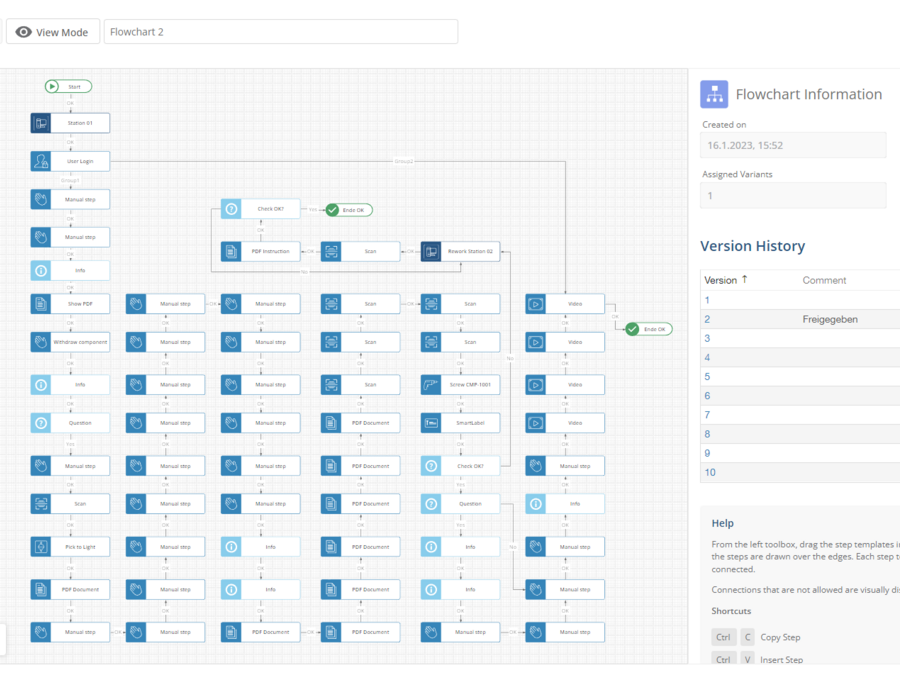Viewport: 900px width, 675px height.
Task: Click the Flowchart 2 name field
Action: click(281, 32)
